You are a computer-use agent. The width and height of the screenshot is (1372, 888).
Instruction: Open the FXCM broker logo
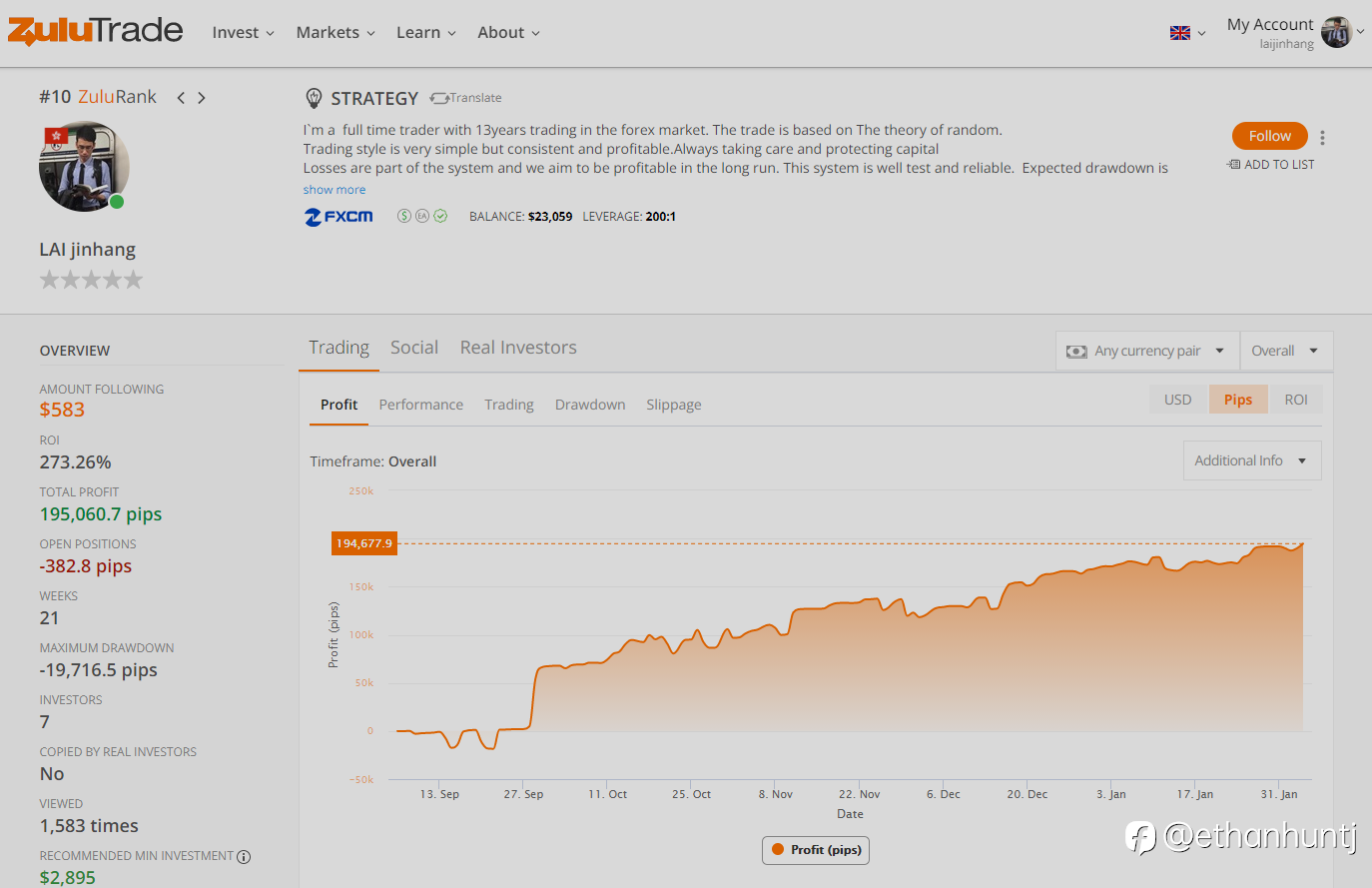[x=339, y=217]
